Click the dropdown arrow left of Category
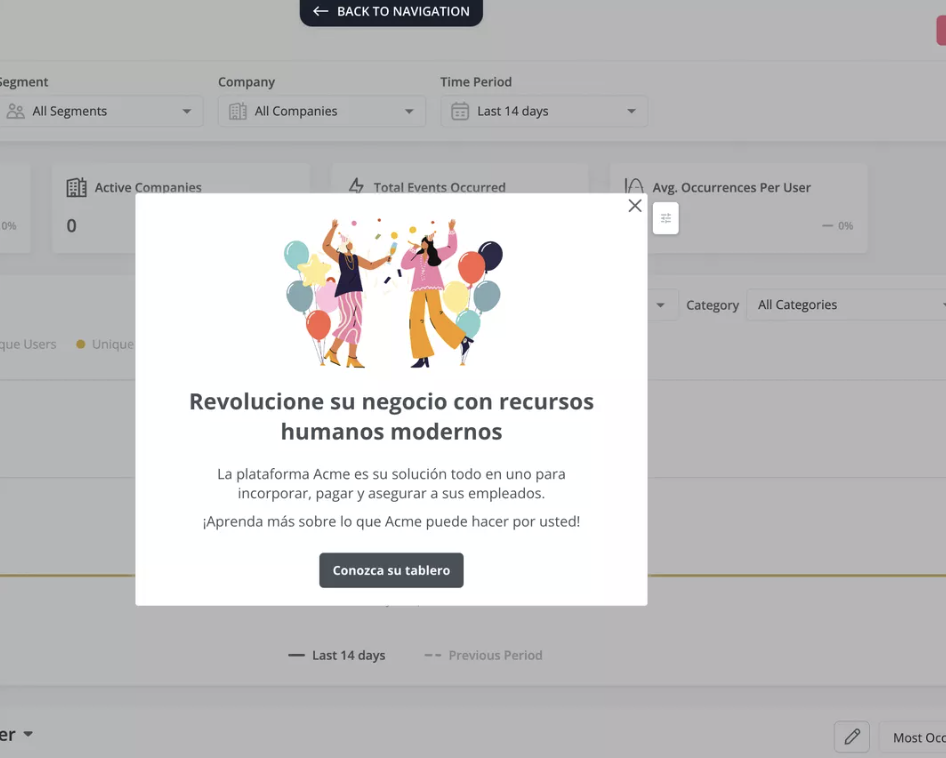Viewport: 946px width, 758px height. (661, 305)
